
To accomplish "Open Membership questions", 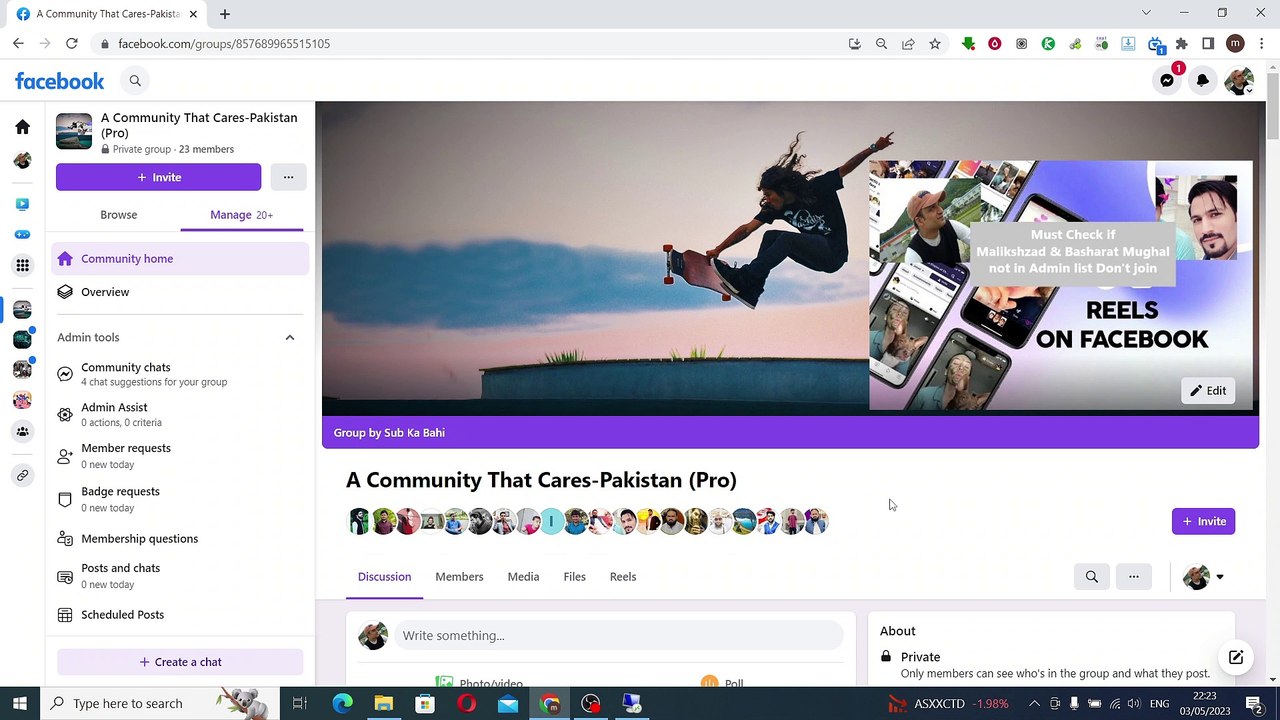I will [180, 539].
